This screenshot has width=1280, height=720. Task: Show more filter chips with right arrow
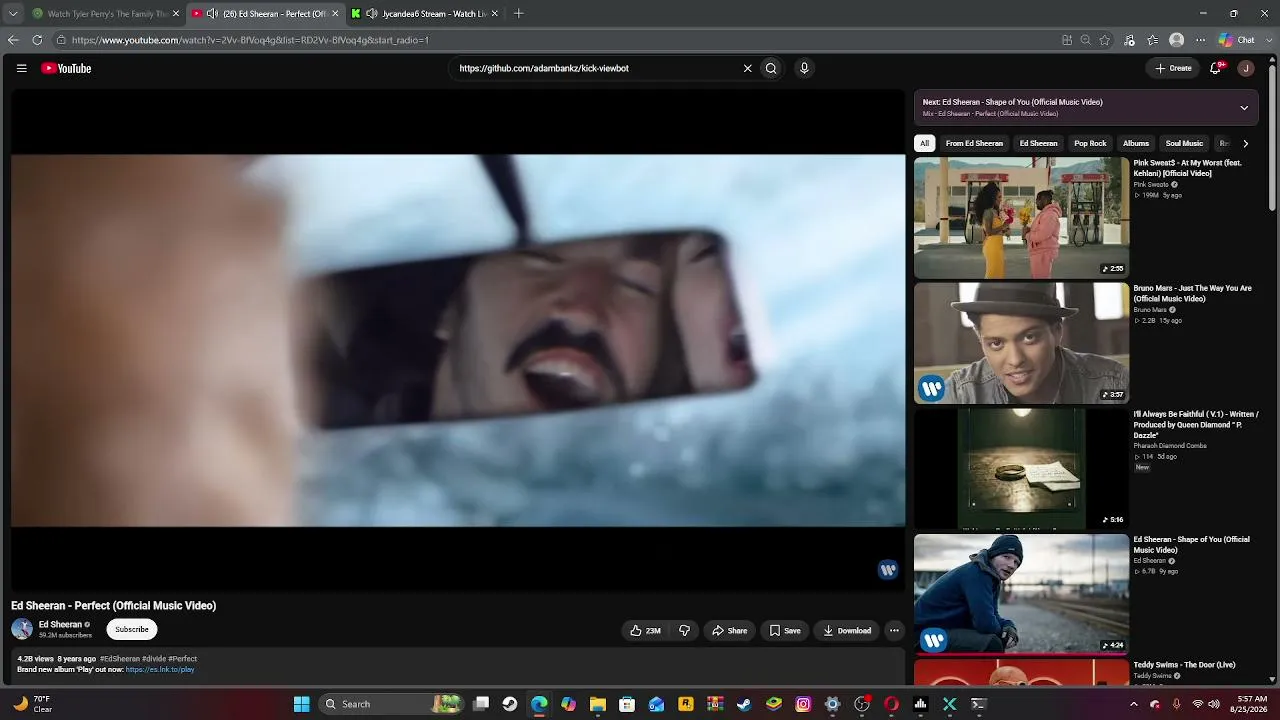point(1245,143)
